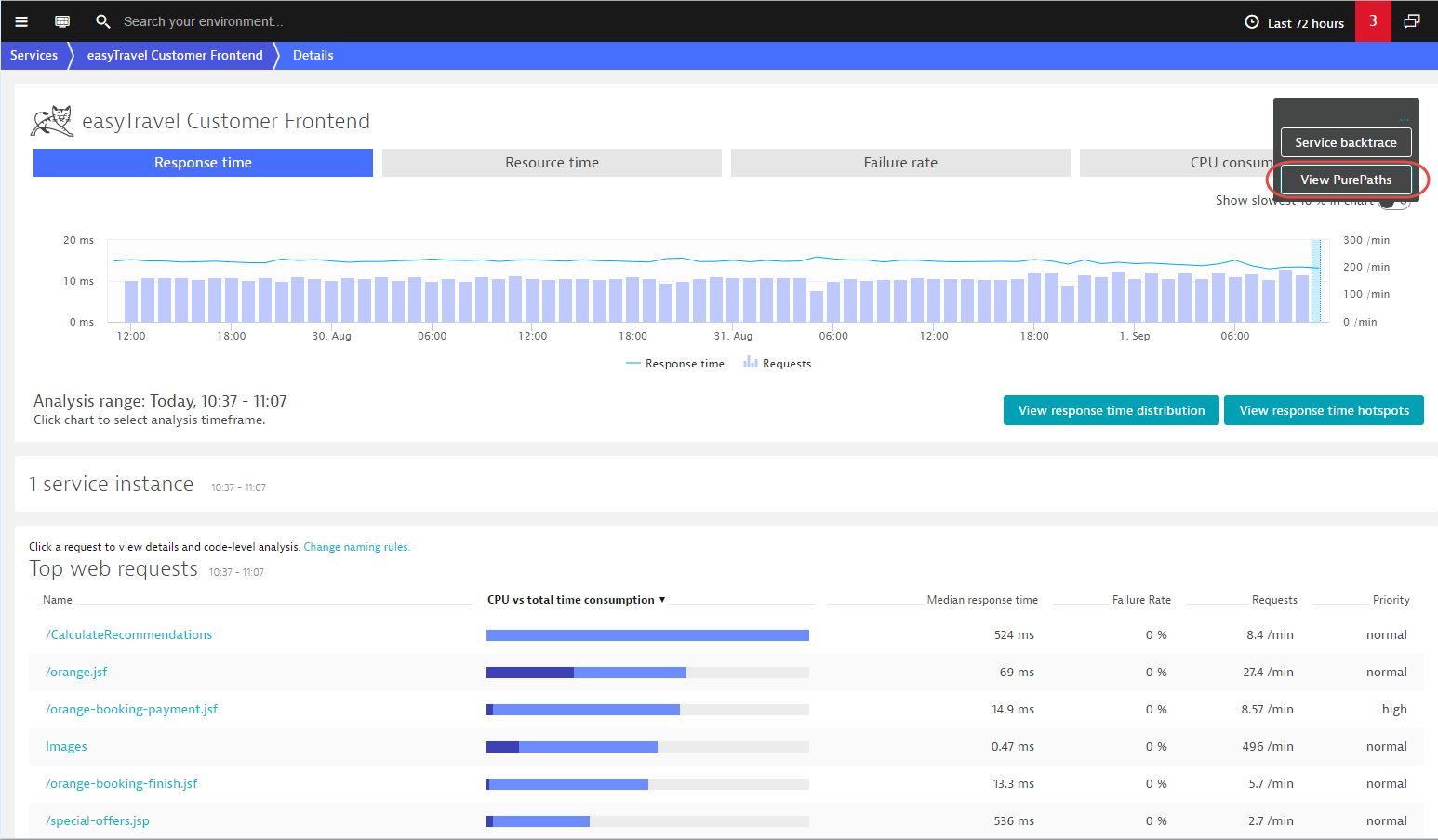
Task: Switch to the CPU consumption tab
Action: (x=1176, y=163)
